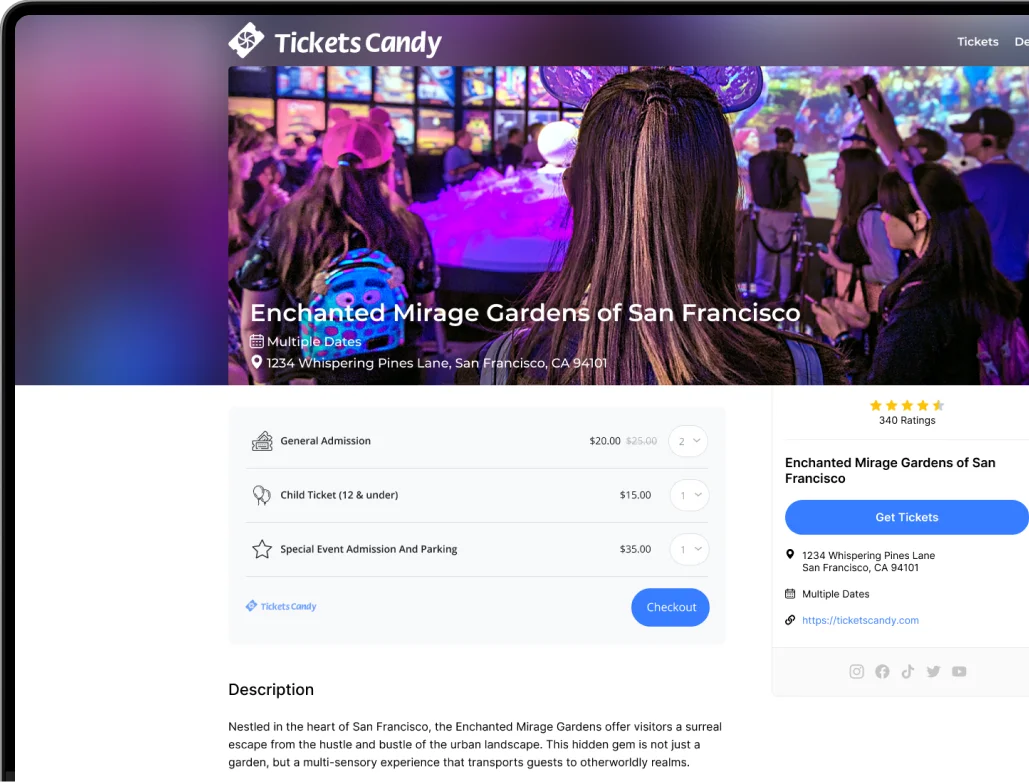Click the Checkout button

pyautogui.click(x=670, y=607)
